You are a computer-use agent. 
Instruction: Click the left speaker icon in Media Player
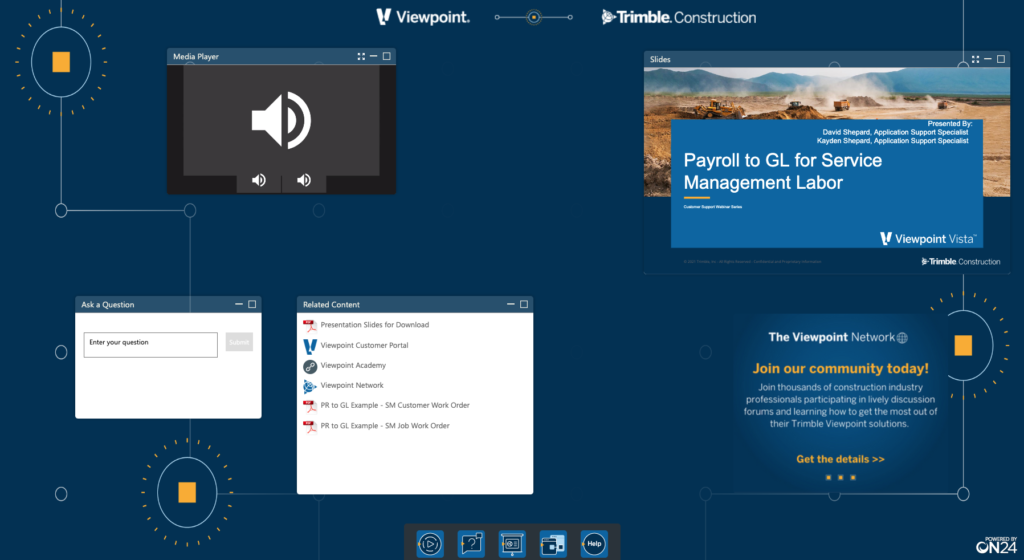coord(259,180)
